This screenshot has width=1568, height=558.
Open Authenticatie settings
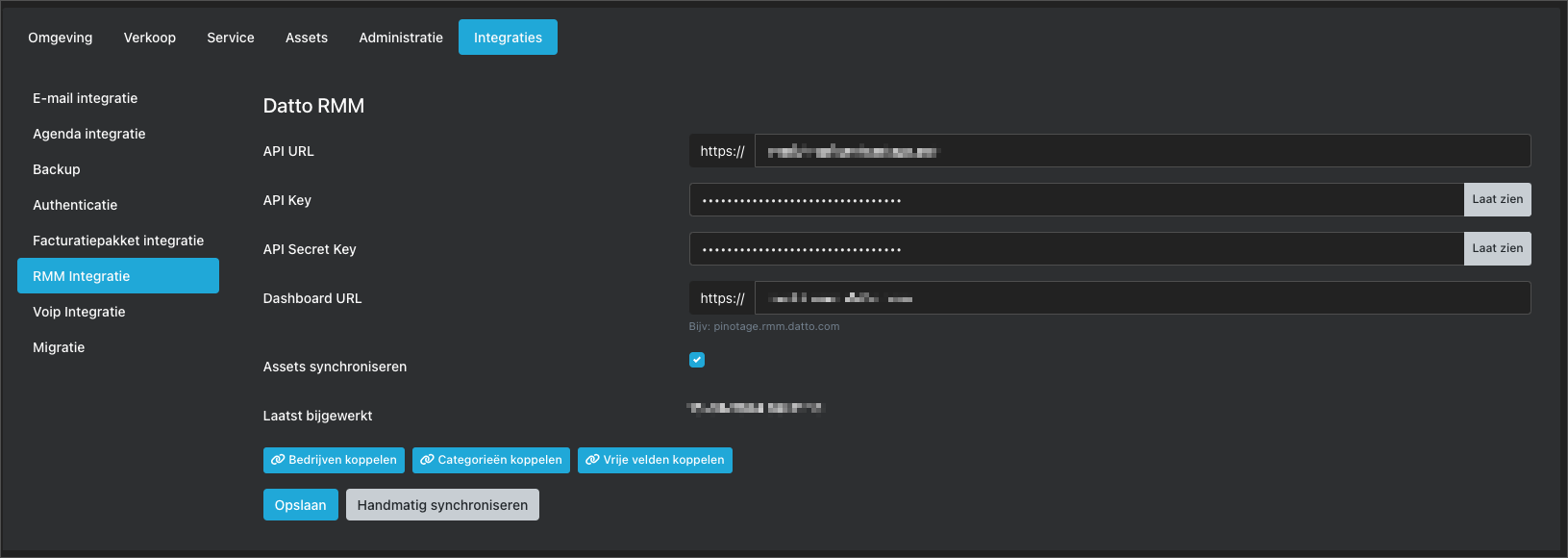click(x=118, y=205)
